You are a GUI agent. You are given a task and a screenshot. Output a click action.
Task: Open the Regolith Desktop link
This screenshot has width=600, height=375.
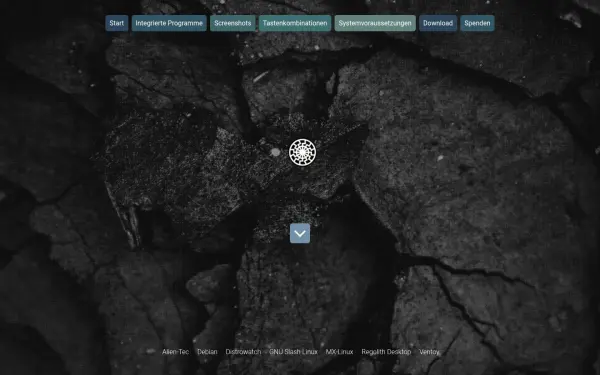pos(386,352)
